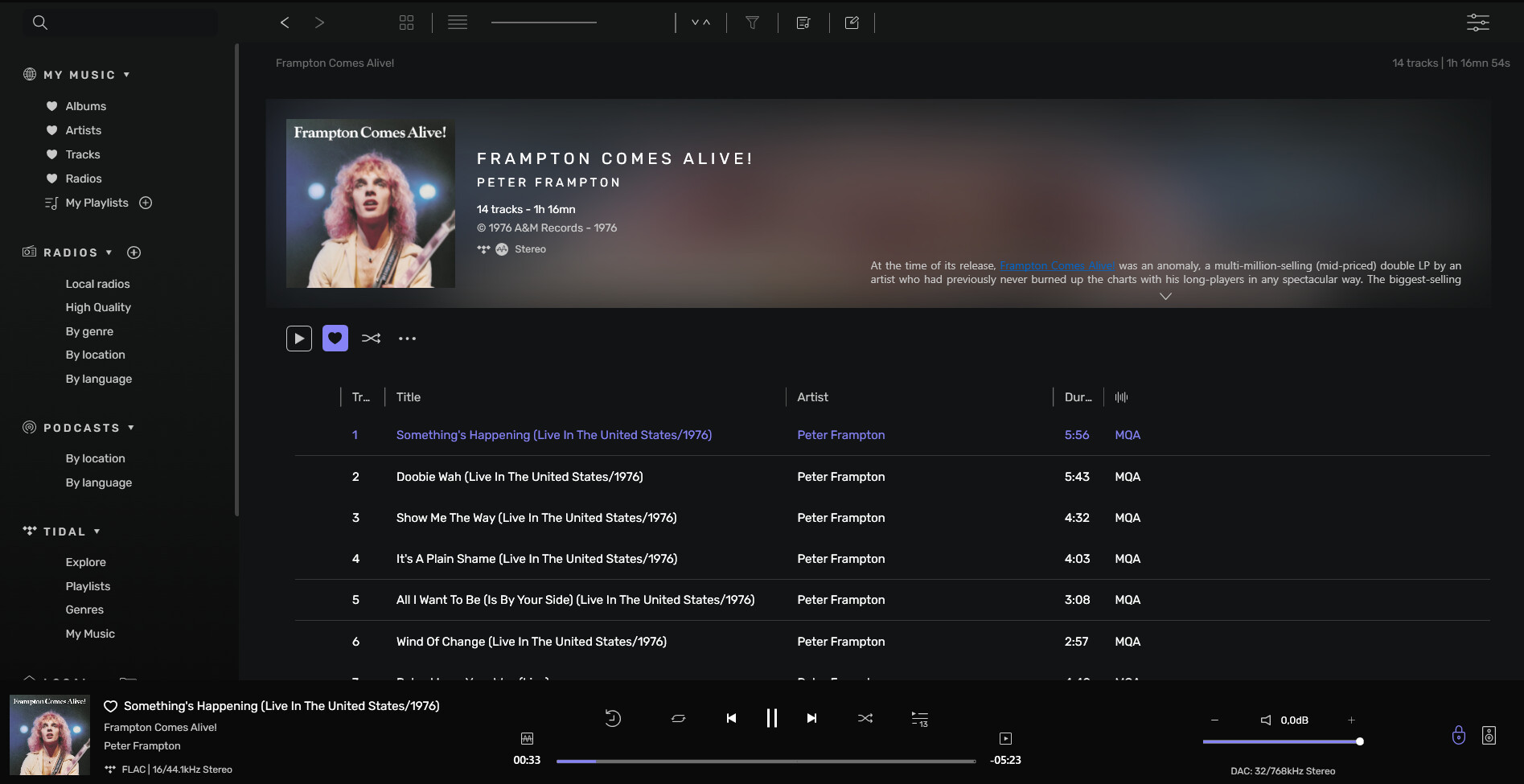Add a new playlist with plus icon
1524x784 pixels.
tap(146, 203)
